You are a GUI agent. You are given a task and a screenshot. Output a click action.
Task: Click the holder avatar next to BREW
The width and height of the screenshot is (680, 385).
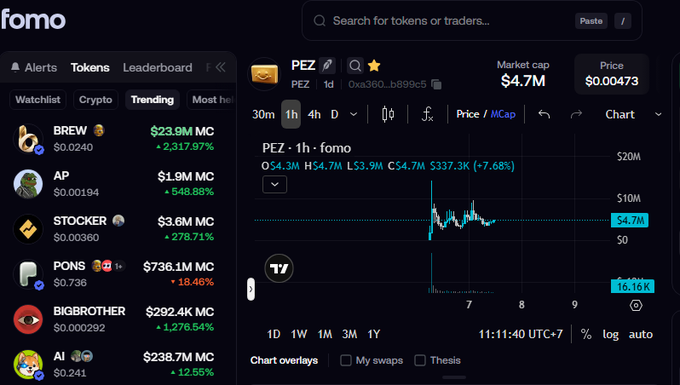click(99, 131)
